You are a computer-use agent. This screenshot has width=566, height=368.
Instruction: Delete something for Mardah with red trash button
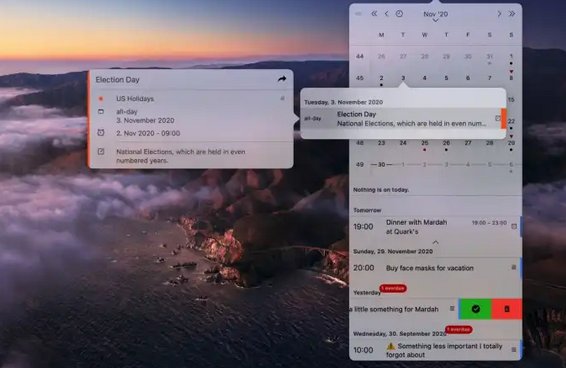[x=507, y=309]
